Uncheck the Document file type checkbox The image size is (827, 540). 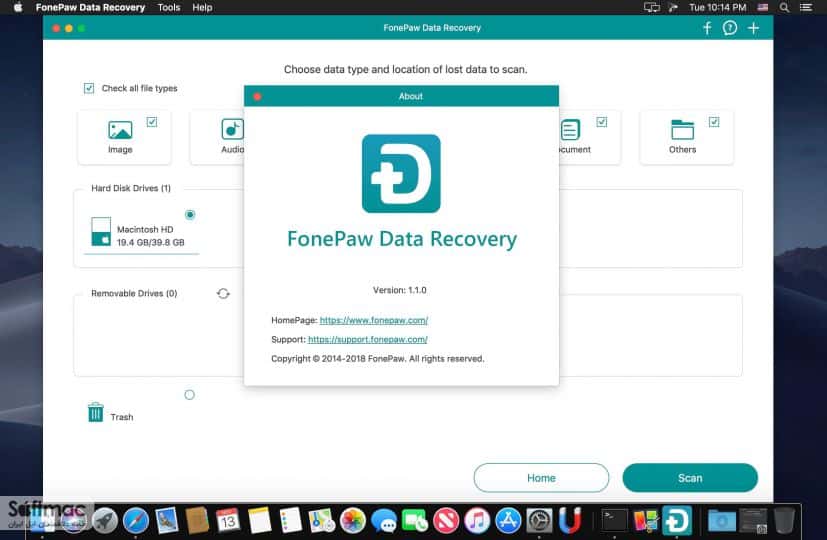601,122
